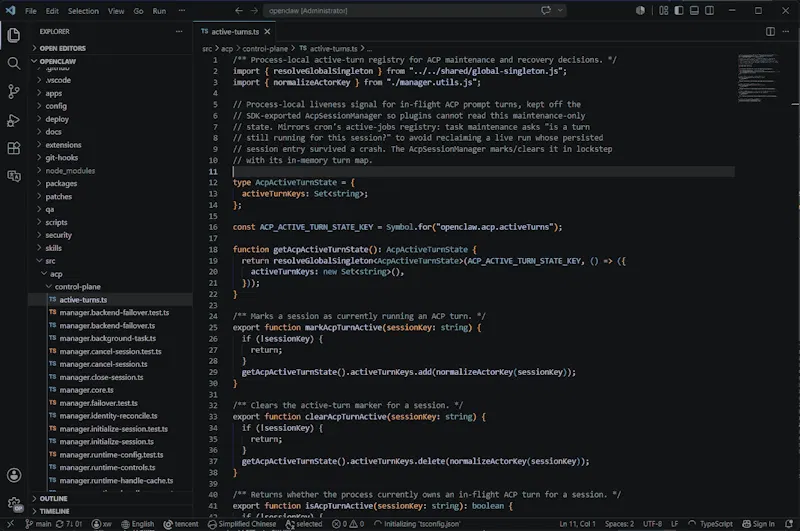The image size is (800, 531).
Task: Open manager.core.ts in the file tree
Action: [110, 390]
